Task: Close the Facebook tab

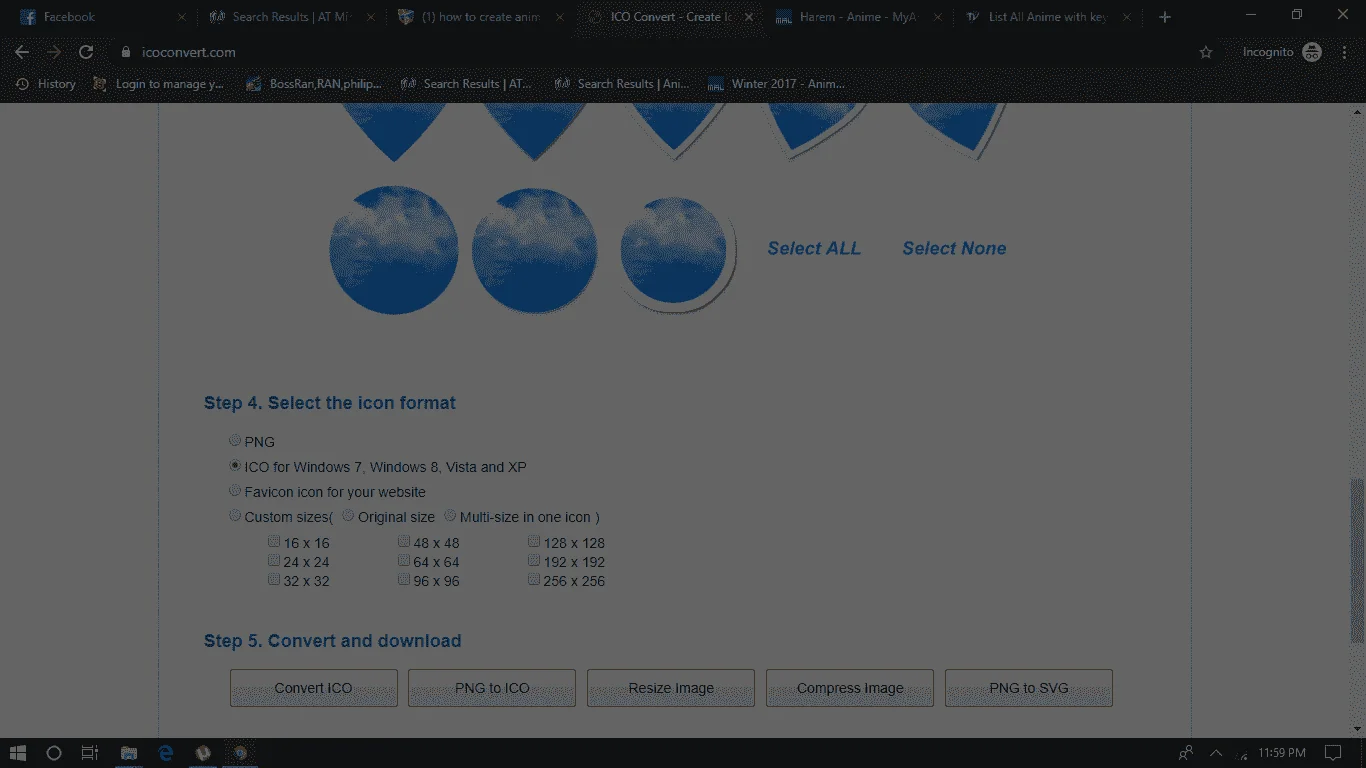Action: click(x=181, y=17)
